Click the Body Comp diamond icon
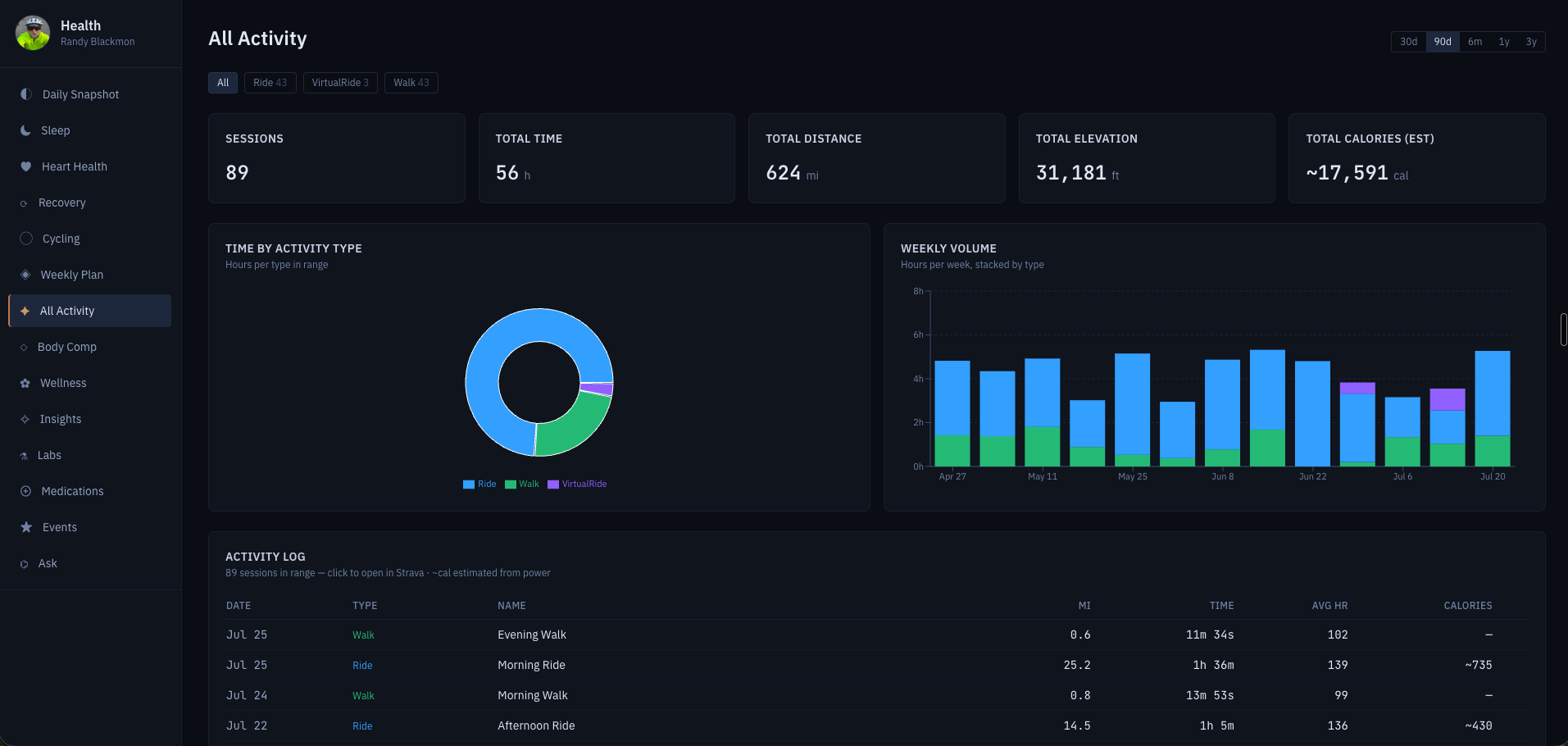 pos(24,348)
